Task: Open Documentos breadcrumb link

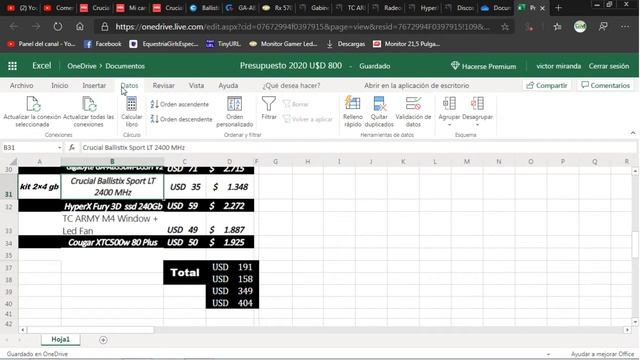Action: click(x=125, y=66)
